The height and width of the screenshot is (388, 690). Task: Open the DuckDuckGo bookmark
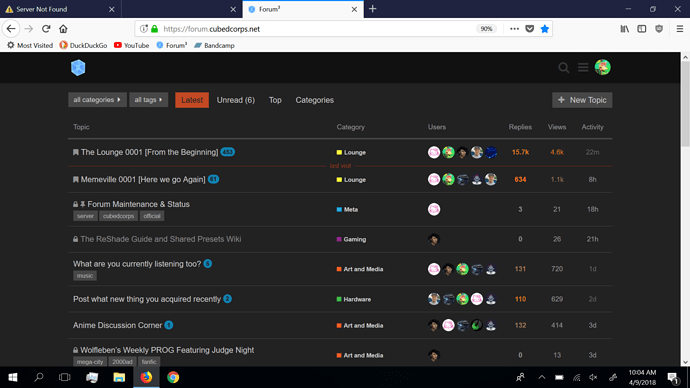(x=83, y=45)
